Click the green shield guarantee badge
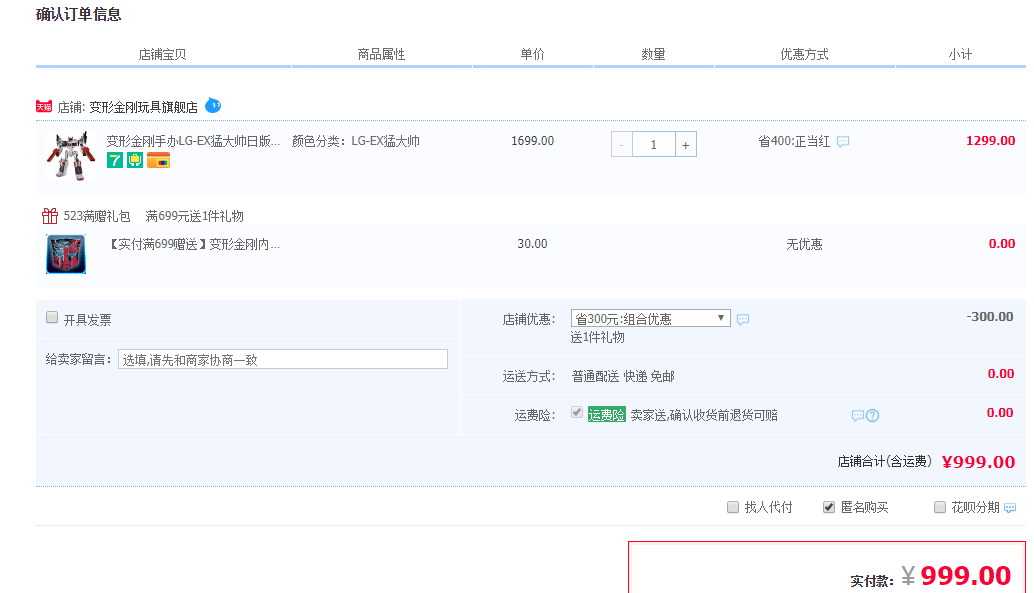 click(135, 160)
